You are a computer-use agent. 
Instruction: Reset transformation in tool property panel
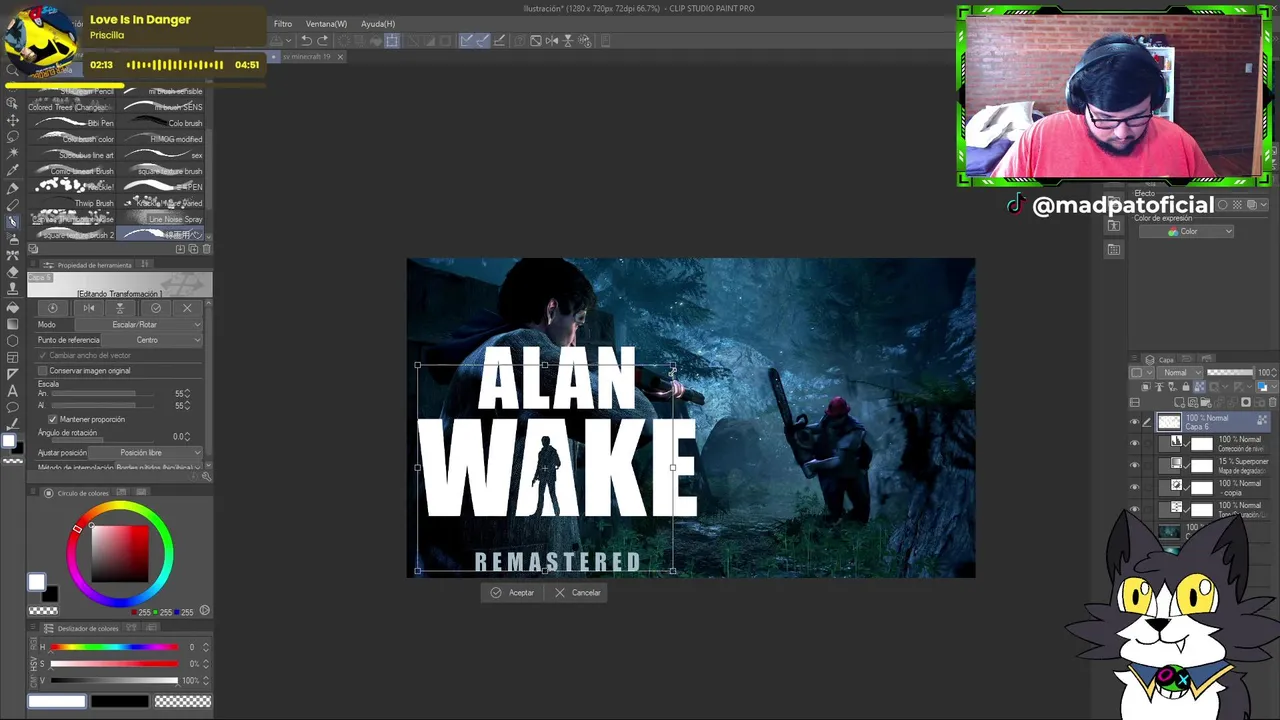click(x=53, y=308)
